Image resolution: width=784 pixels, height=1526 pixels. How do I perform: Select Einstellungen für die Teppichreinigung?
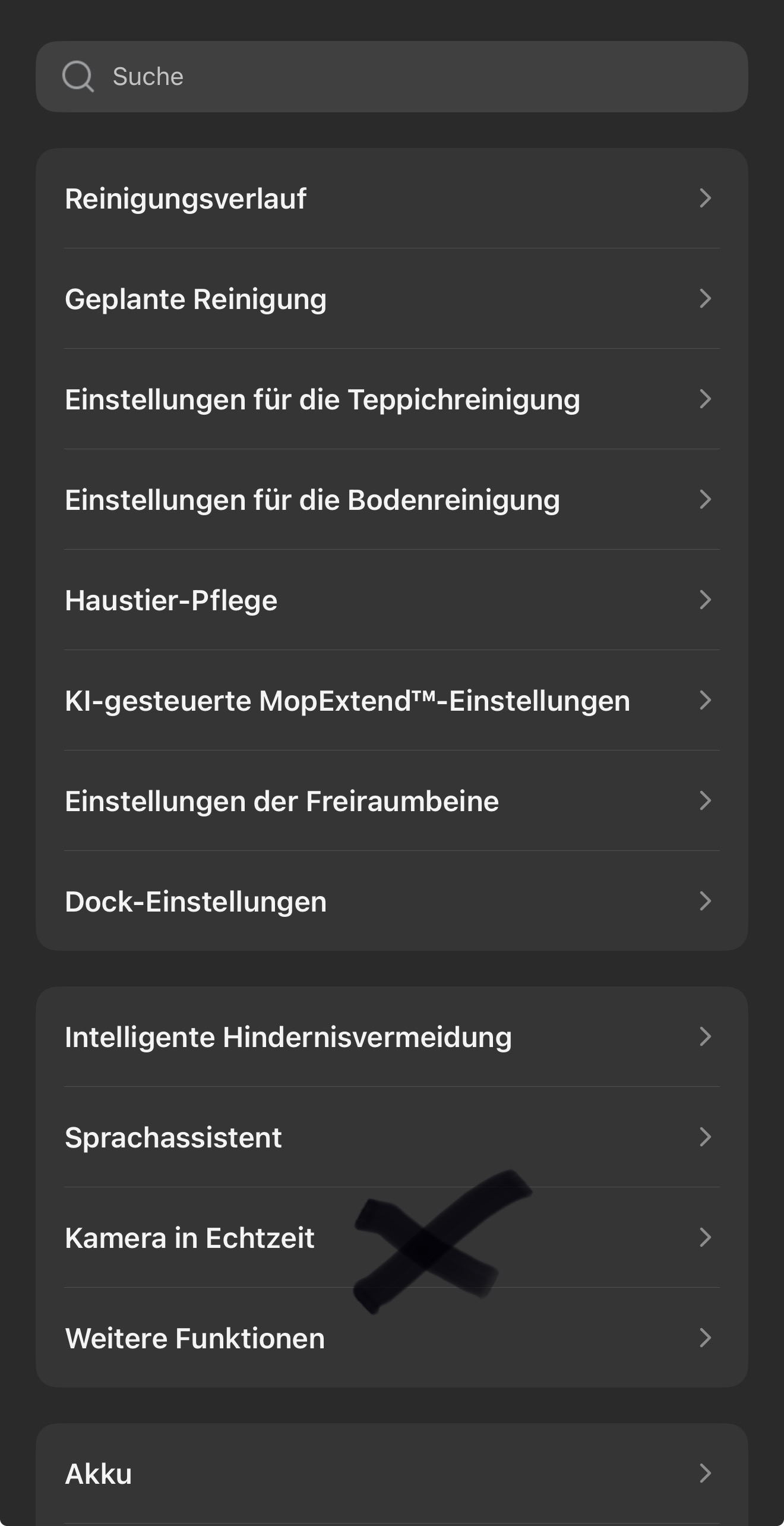[322, 399]
